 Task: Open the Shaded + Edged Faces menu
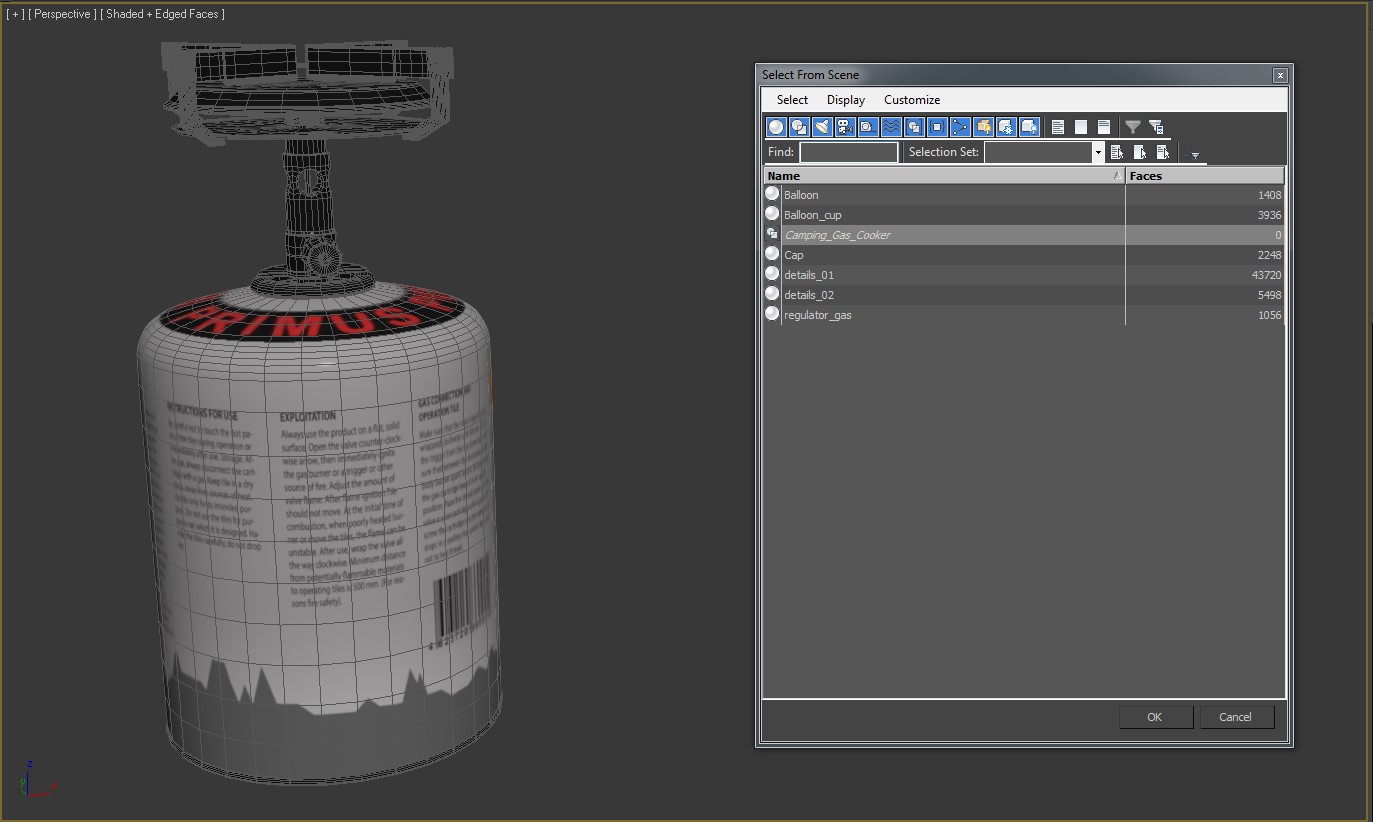163,14
